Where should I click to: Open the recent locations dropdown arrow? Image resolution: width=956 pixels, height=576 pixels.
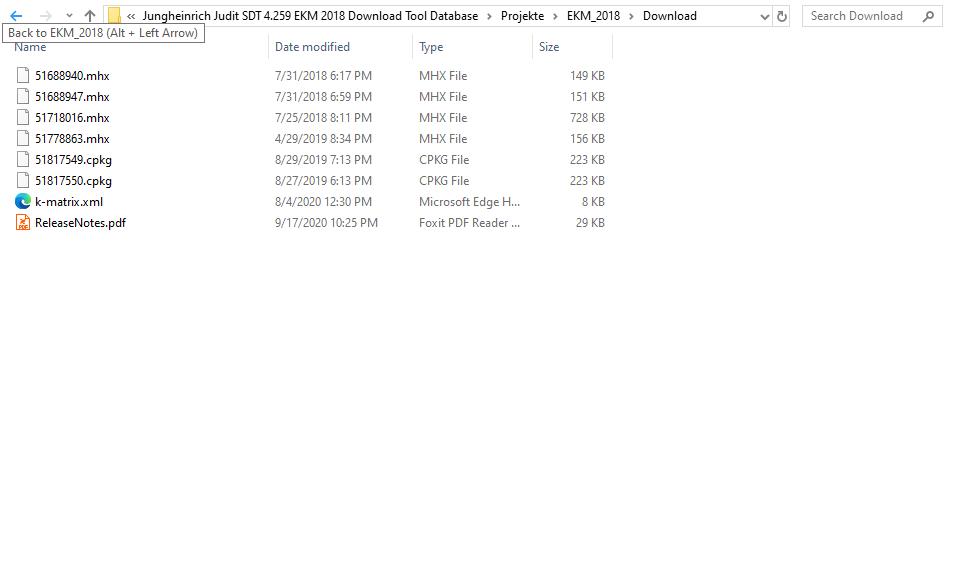coord(69,16)
